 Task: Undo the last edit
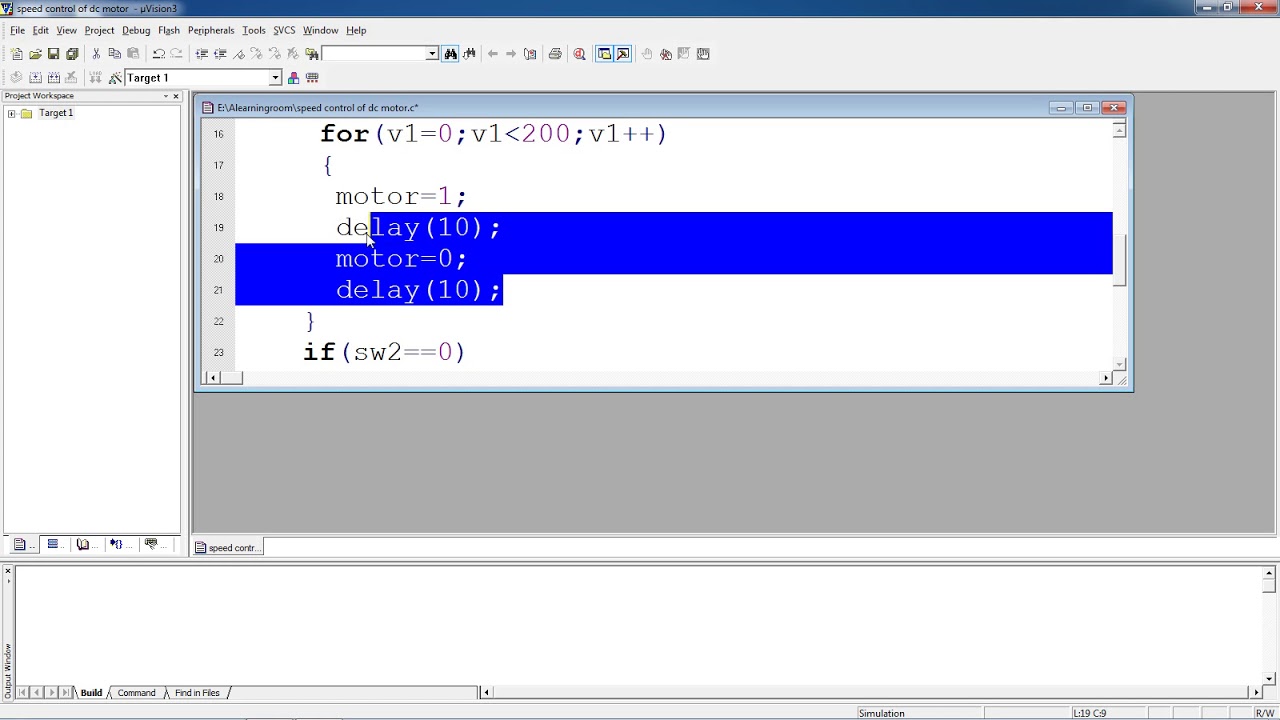pyautogui.click(x=158, y=54)
